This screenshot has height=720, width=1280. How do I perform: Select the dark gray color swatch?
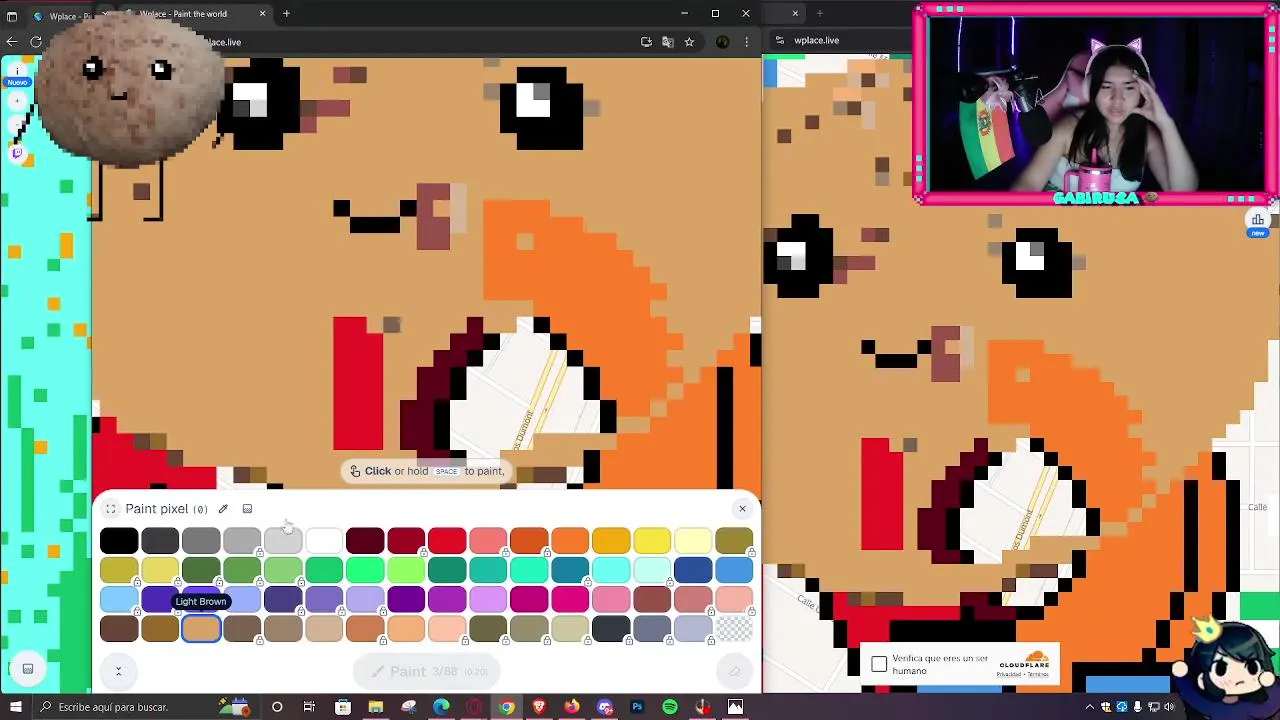[160, 541]
